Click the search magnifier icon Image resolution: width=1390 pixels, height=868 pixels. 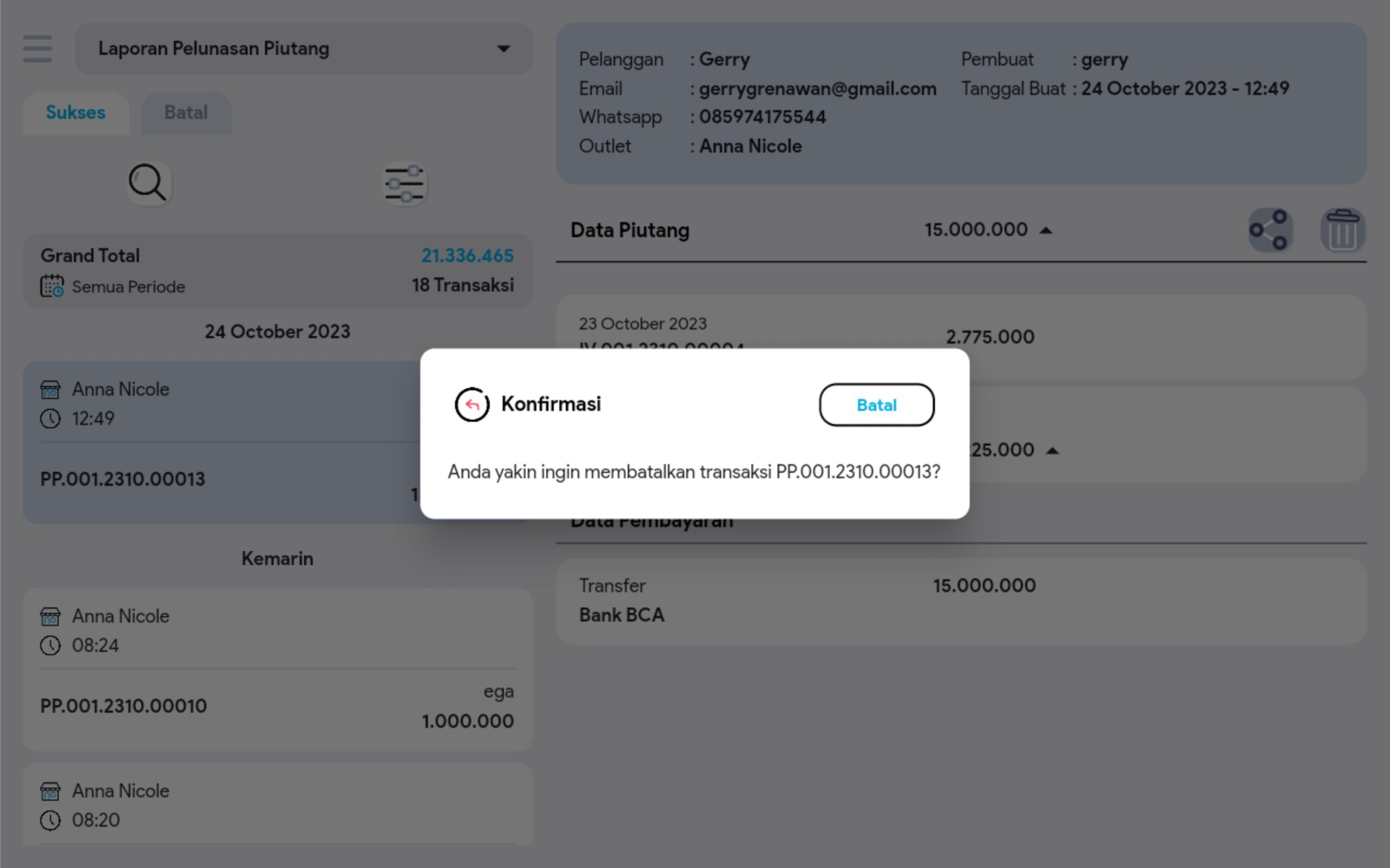coord(149,183)
